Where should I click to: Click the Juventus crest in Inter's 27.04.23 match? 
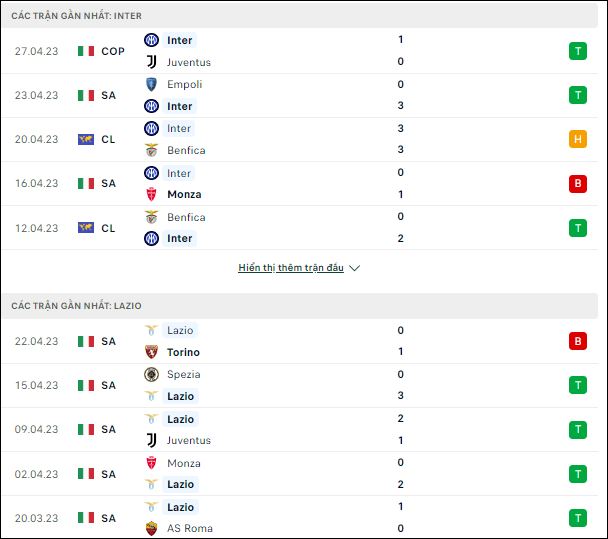click(152, 62)
